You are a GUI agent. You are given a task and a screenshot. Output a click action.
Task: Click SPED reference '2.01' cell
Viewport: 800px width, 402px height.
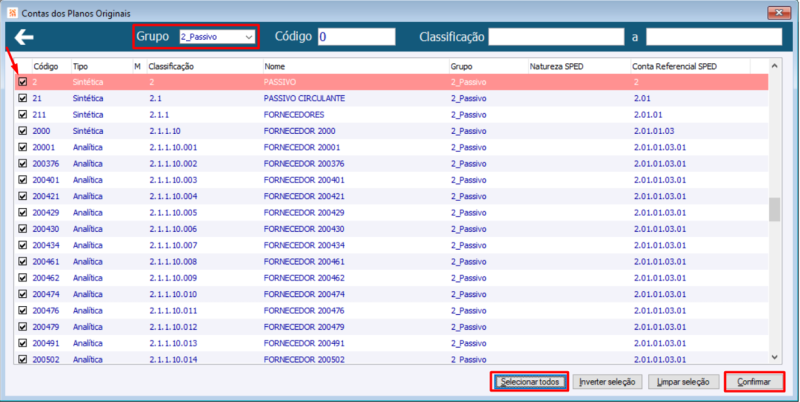[x=642, y=98]
